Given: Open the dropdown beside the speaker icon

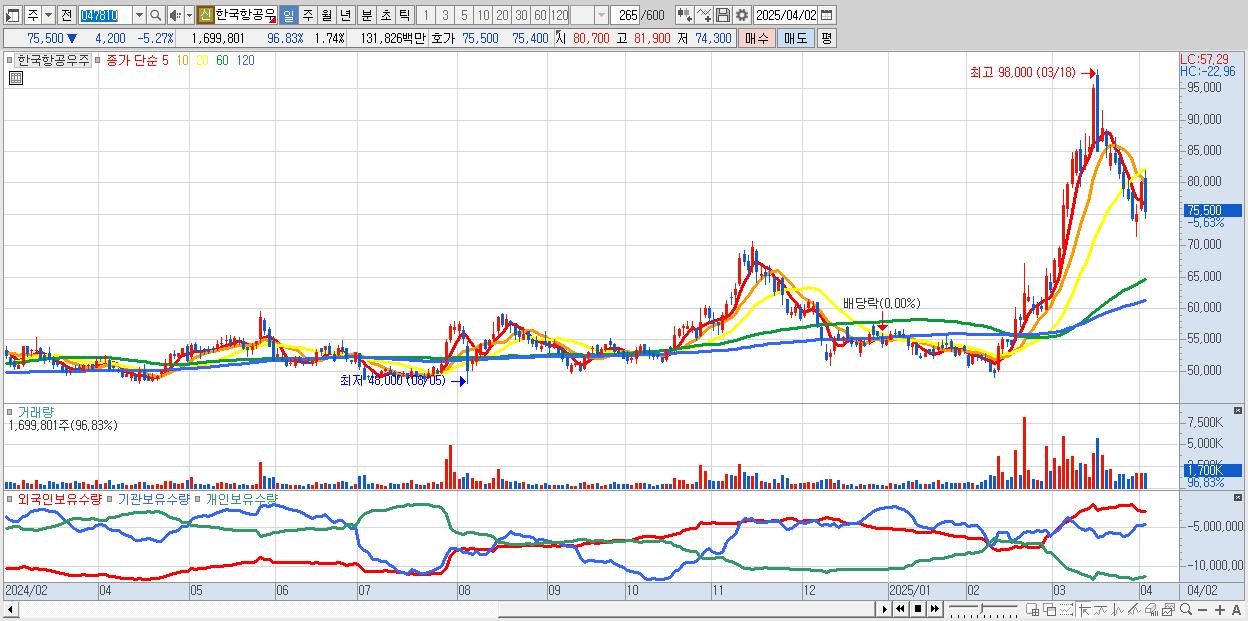Looking at the screenshot, I should (x=189, y=15).
